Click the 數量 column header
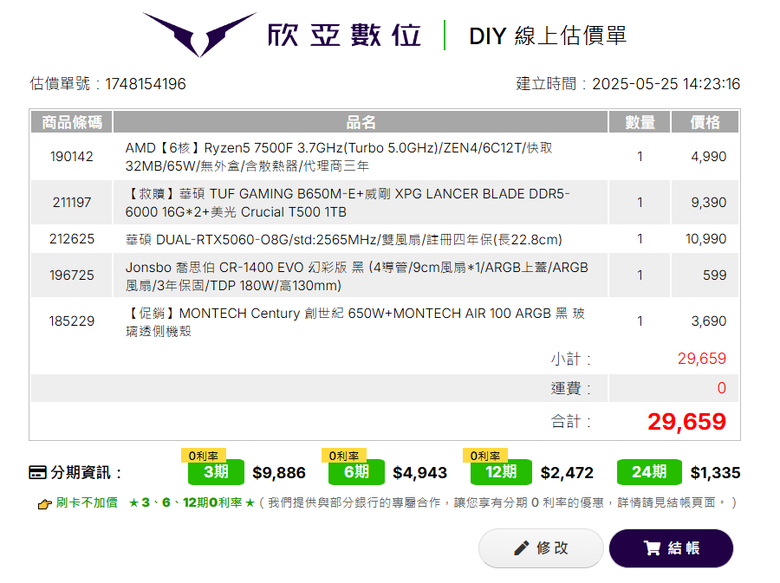Screen dimensions: 780x583 coord(640,122)
